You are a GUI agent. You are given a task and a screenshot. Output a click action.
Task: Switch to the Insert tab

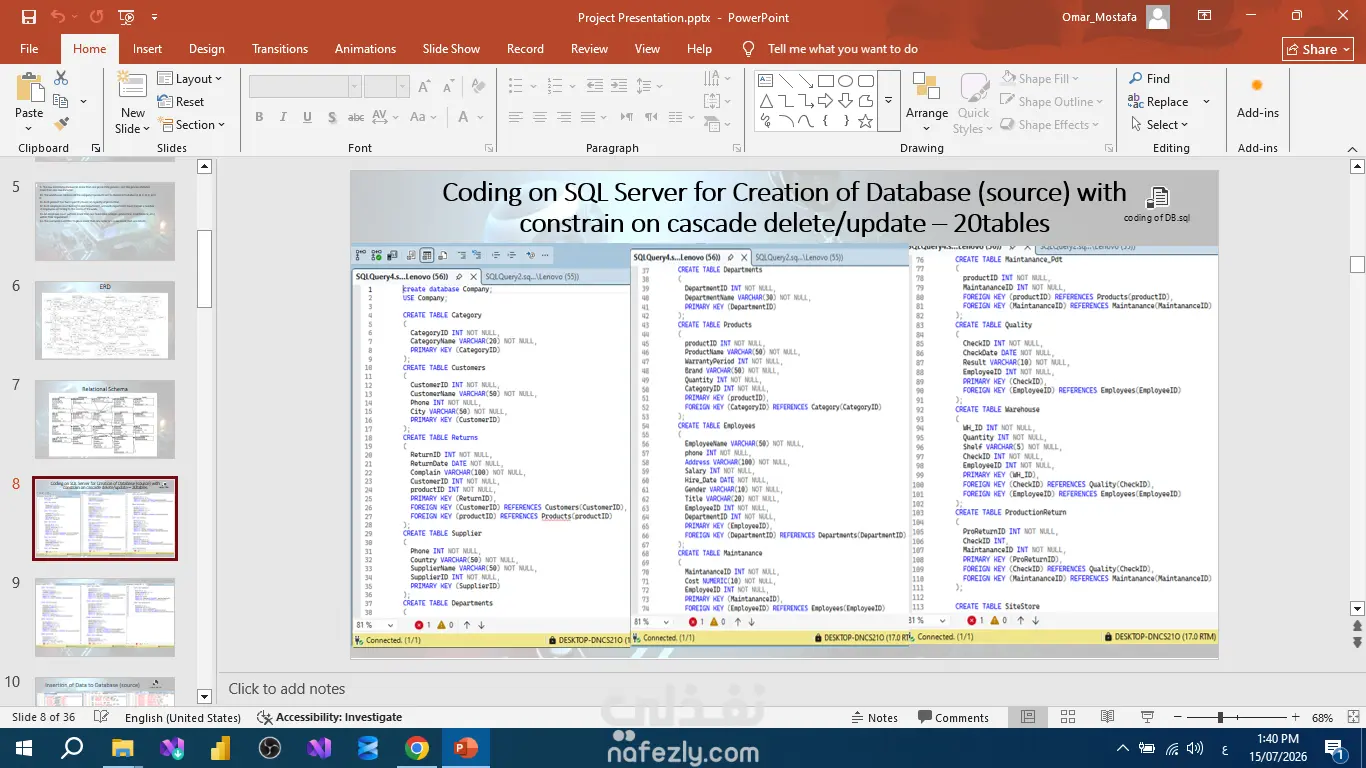[x=147, y=49]
